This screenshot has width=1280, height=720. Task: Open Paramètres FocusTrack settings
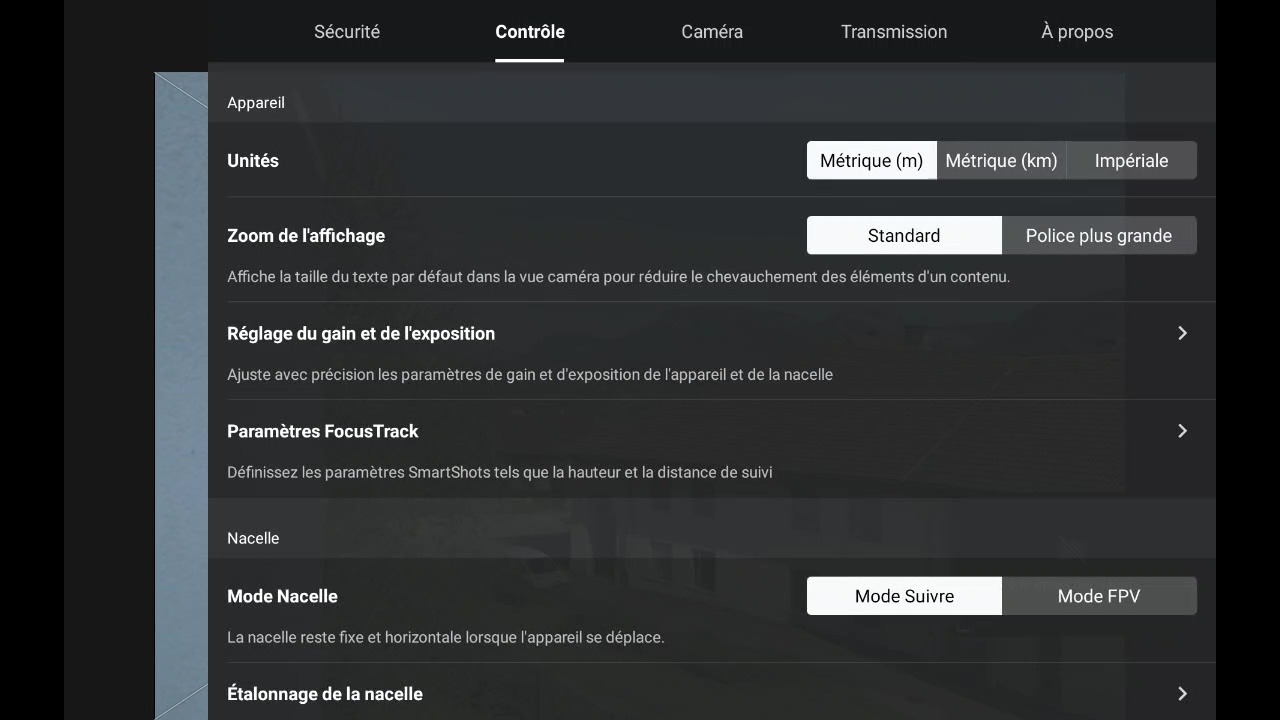point(712,449)
